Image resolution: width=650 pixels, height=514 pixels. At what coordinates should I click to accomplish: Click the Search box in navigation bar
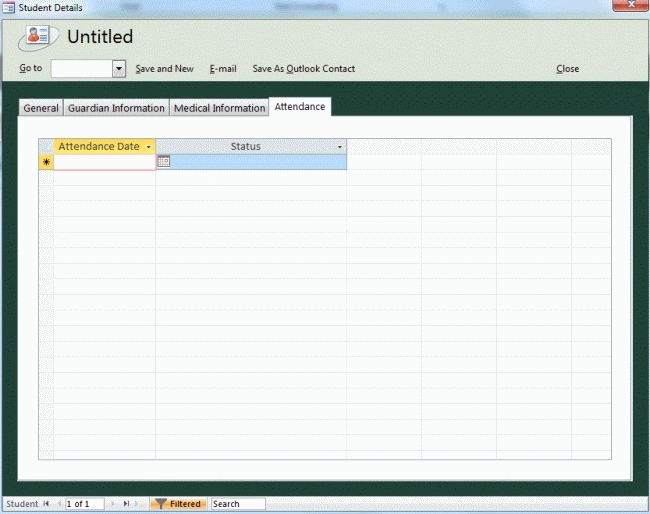click(238, 504)
